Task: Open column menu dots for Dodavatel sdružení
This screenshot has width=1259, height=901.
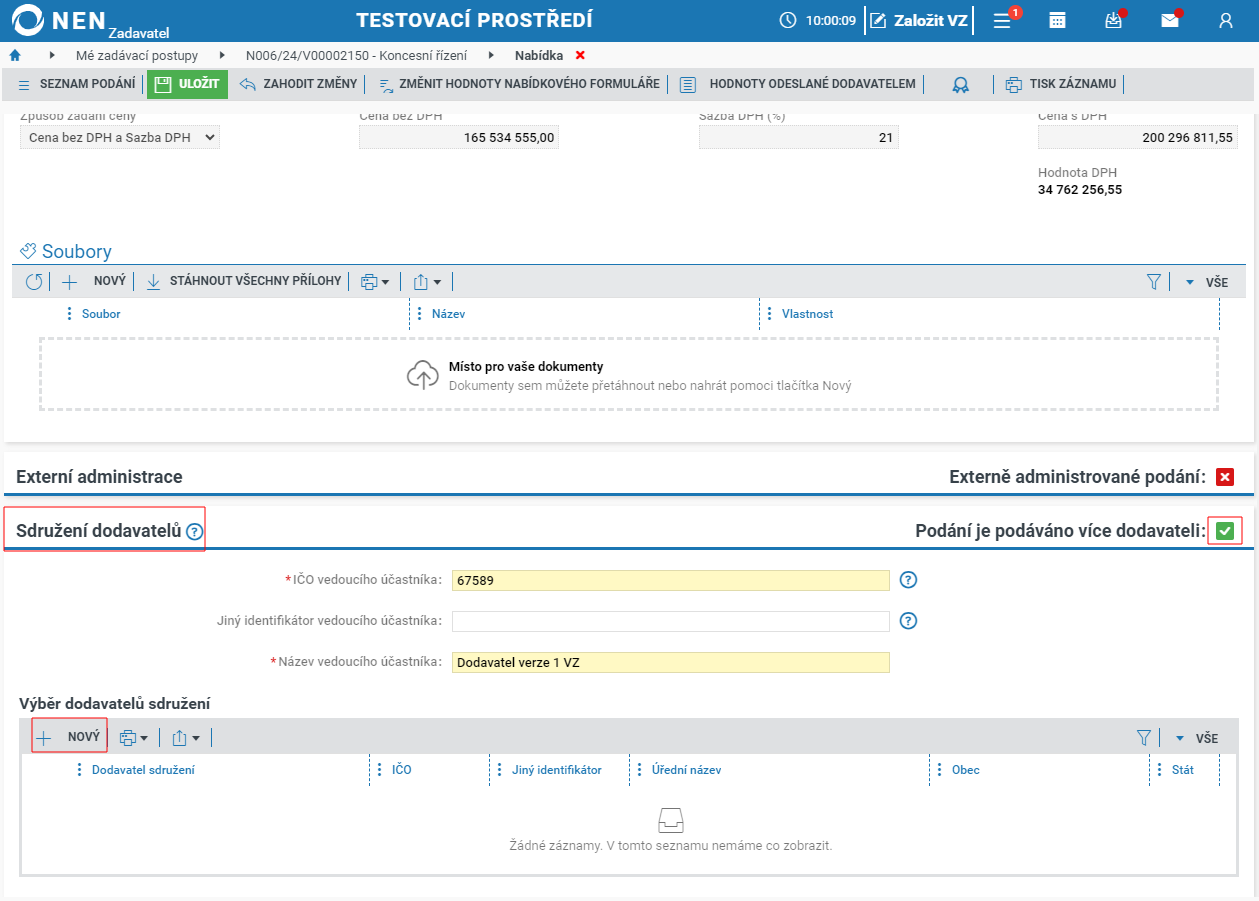Action: point(79,770)
